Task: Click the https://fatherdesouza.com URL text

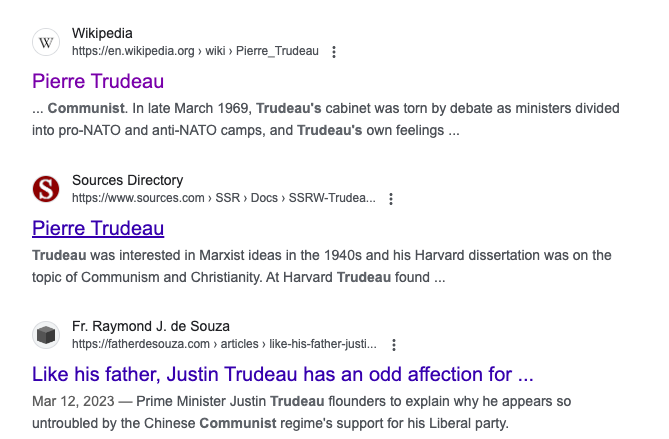Action: [141, 344]
